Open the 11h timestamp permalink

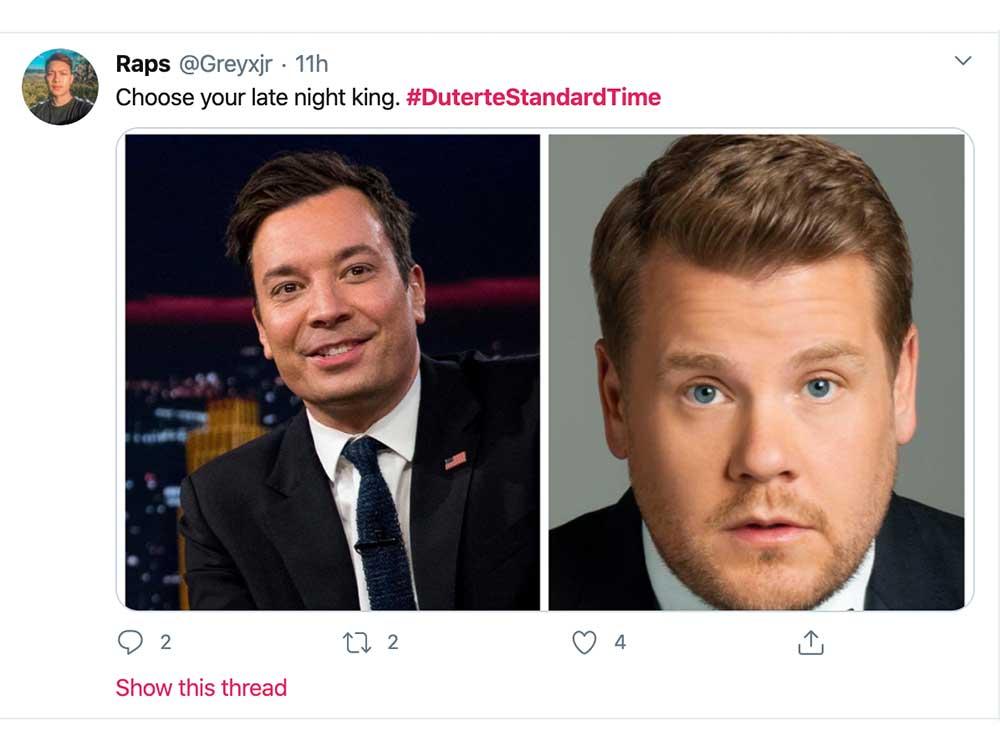[x=311, y=64]
